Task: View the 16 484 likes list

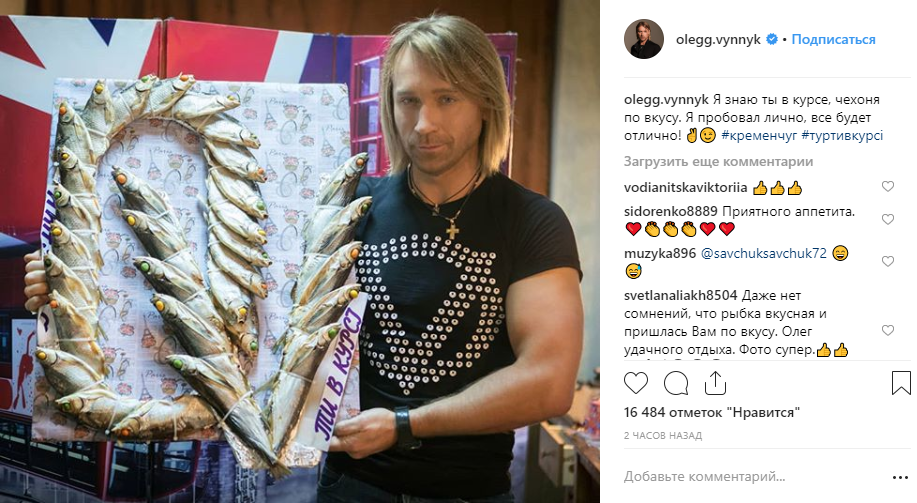Action: (x=712, y=412)
